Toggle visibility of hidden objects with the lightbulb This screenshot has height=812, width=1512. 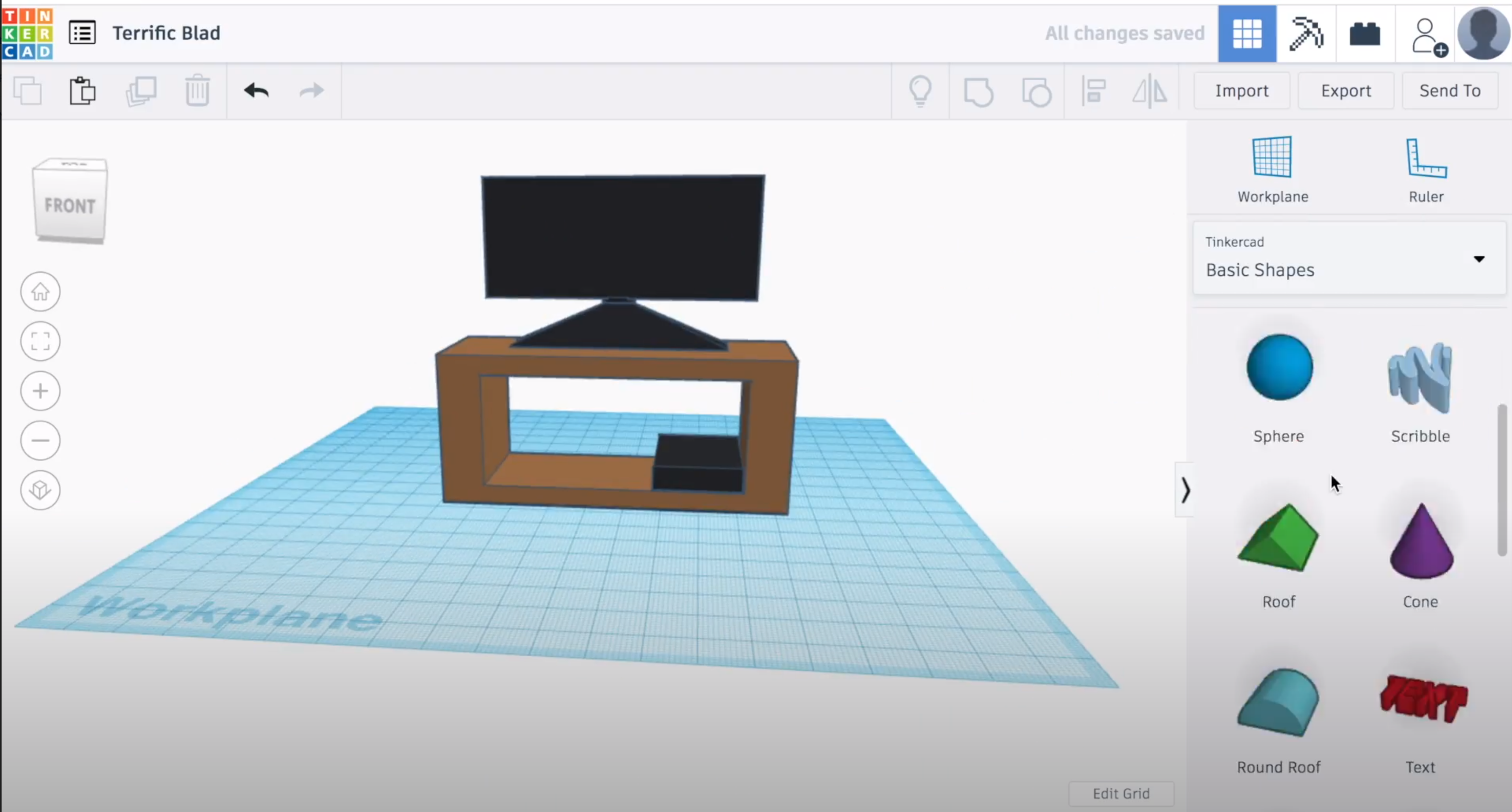[921, 91]
